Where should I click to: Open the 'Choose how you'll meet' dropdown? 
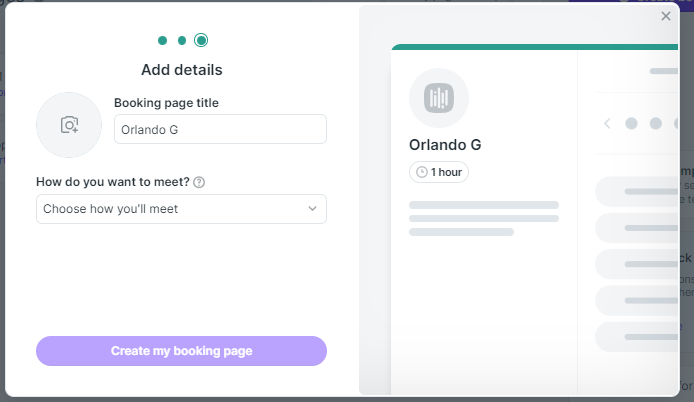tap(170, 209)
